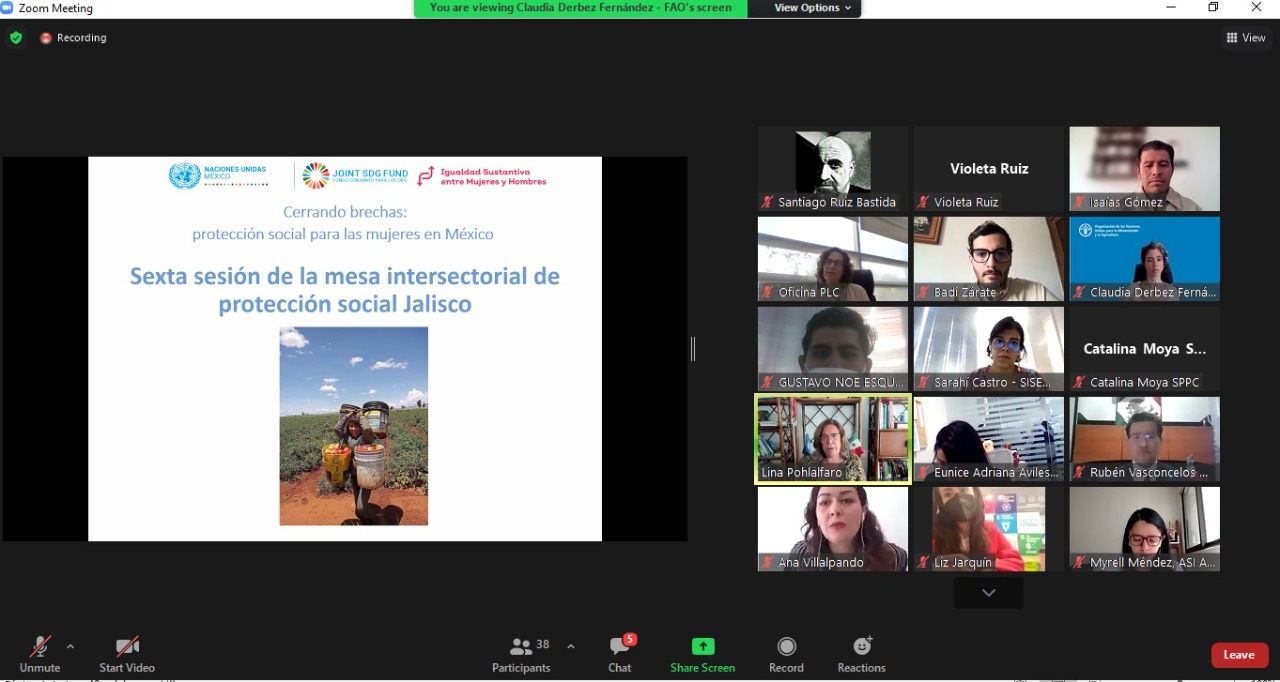Image resolution: width=1280 pixels, height=682 pixels.
Task: Show more participants with down chevron
Action: coord(988,593)
